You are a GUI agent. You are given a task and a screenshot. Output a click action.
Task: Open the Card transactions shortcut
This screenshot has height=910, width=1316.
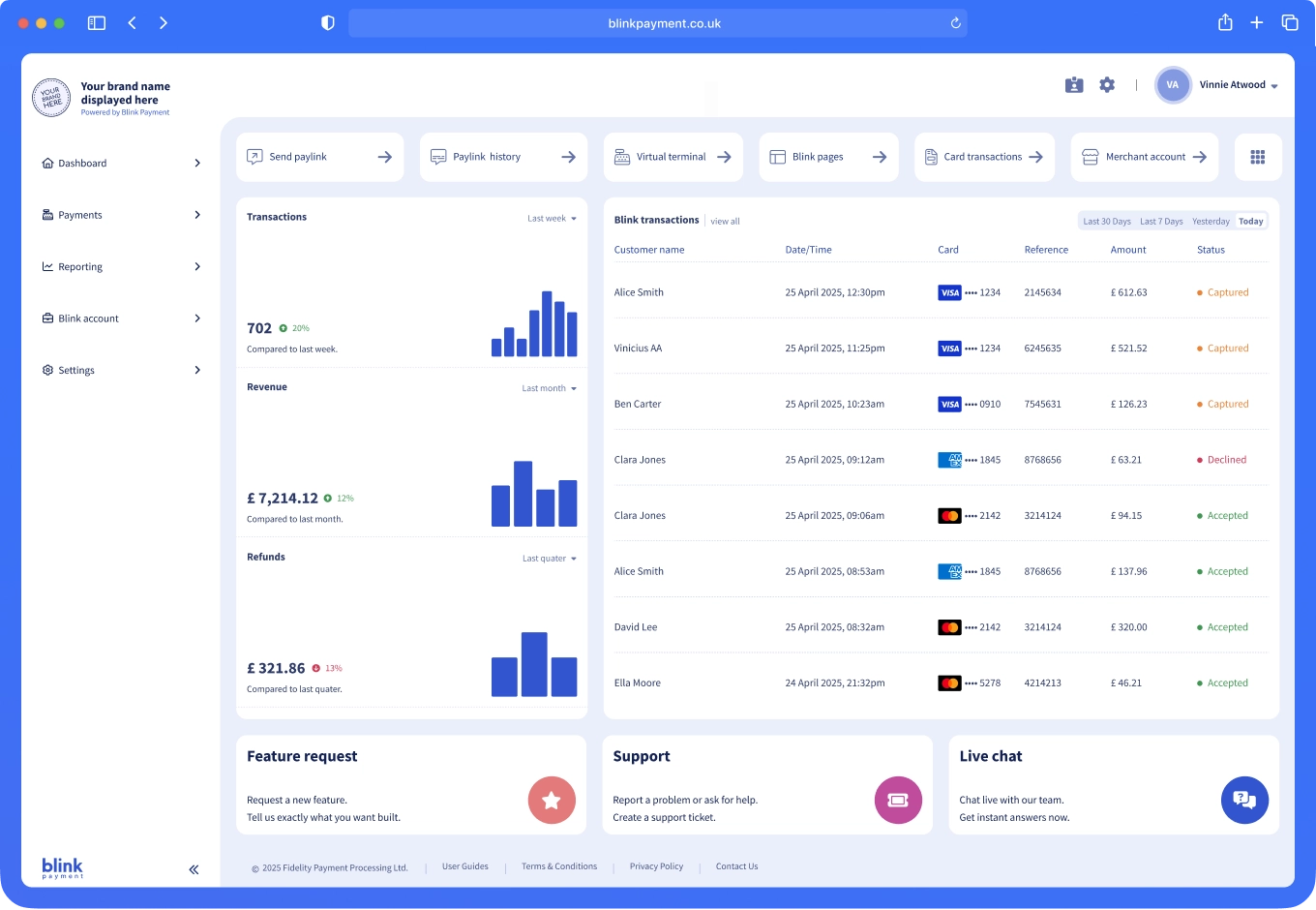click(x=984, y=157)
